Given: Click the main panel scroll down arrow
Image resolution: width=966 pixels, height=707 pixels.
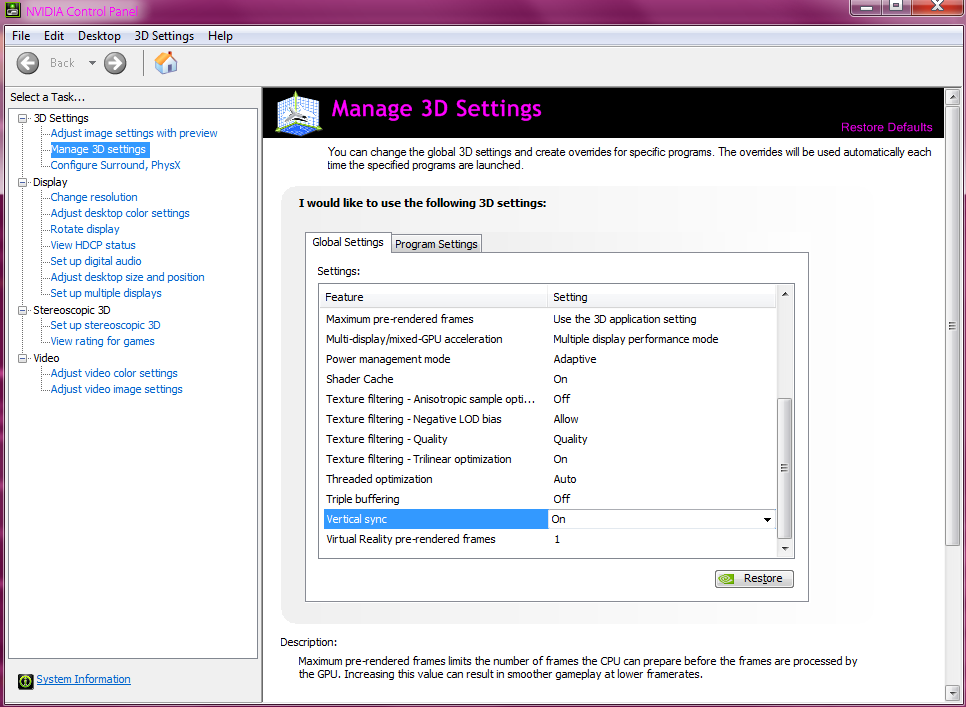Looking at the screenshot, I should pos(952,692).
